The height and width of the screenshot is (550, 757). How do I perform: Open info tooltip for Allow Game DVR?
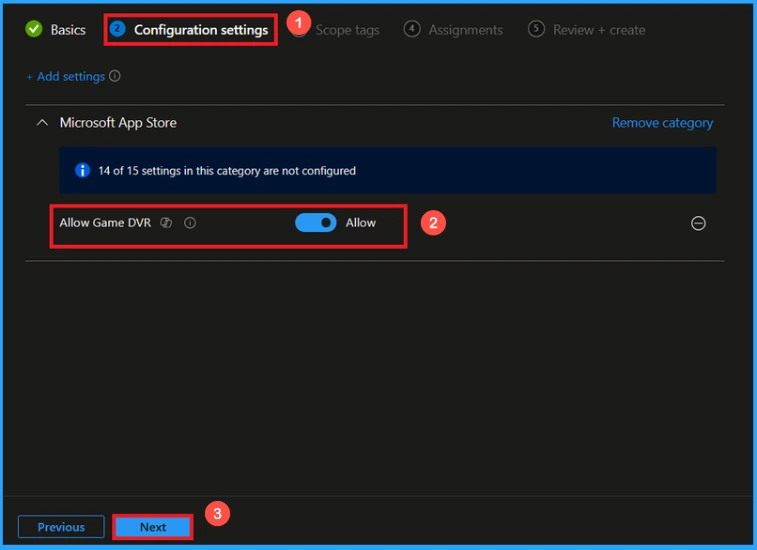coord(190,223)
